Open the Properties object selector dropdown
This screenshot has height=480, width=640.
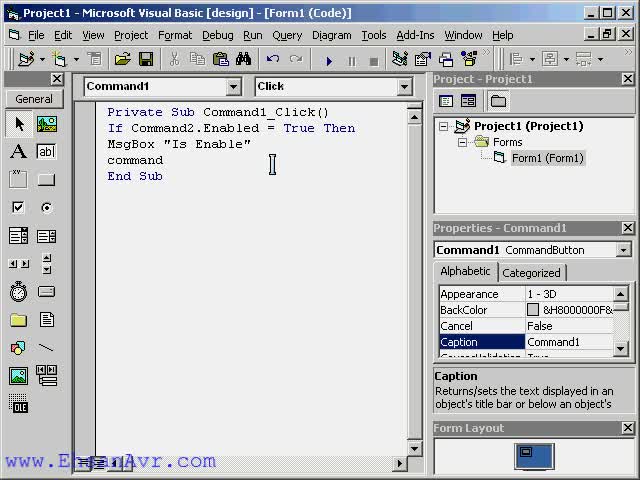pyautogui.click(x=623, y=250)
